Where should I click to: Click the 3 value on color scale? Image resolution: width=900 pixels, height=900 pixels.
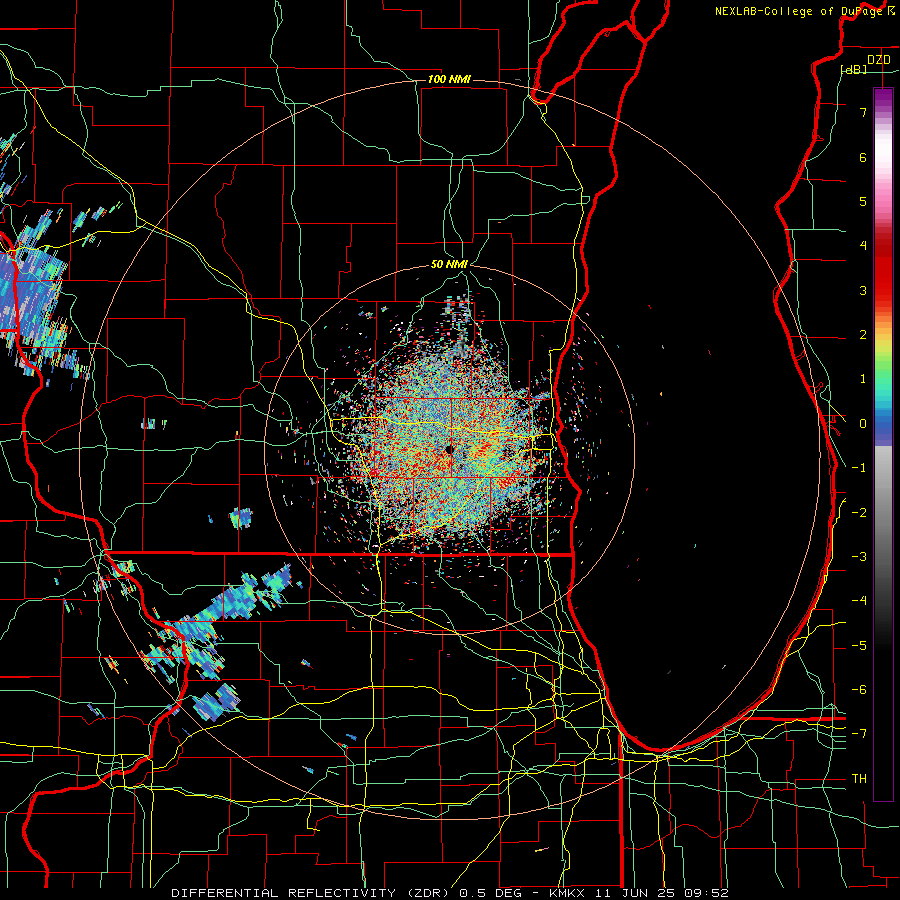(x=863, y=290)
